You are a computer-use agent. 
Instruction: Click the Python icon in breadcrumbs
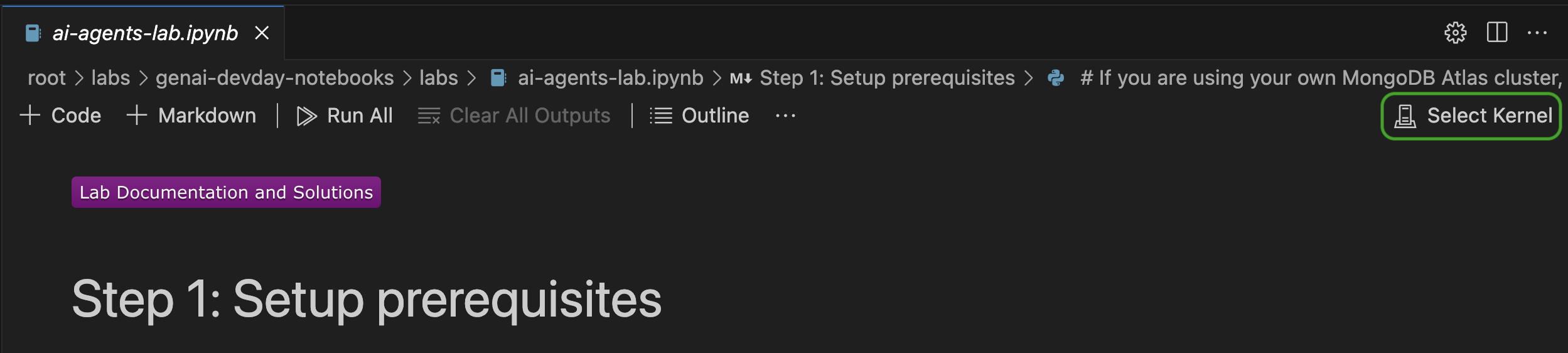click(x=1056, y=78)
